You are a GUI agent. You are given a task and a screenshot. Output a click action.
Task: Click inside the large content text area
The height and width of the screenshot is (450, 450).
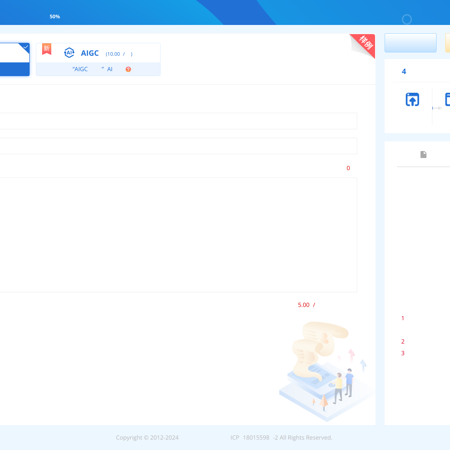pos(178,235)
